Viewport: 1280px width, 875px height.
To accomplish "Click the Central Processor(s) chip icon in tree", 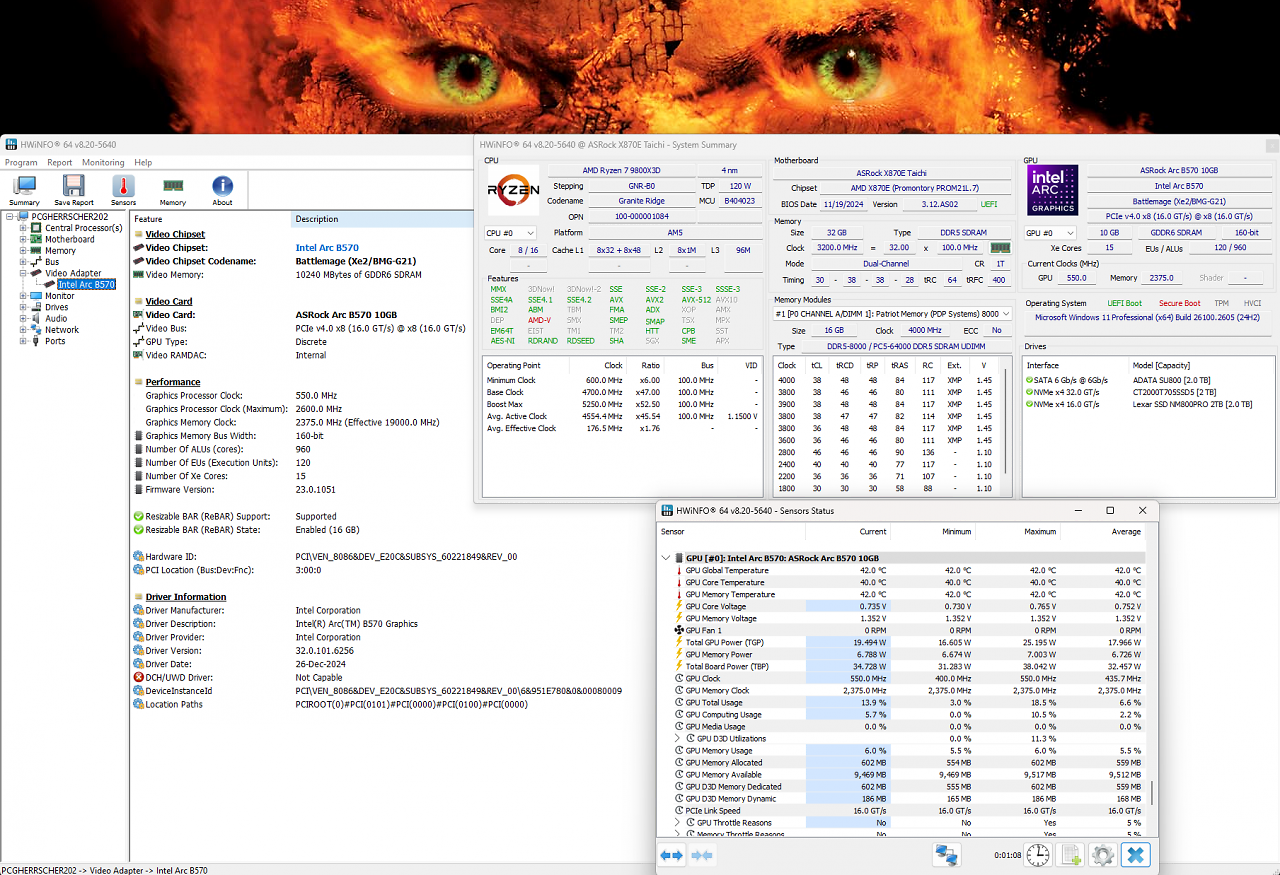I will [x=37, y=228].
